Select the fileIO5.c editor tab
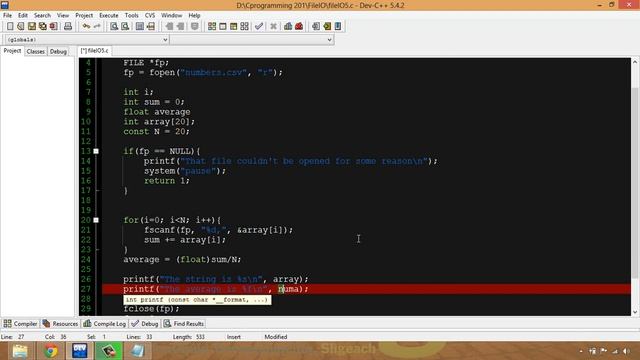Screen dimensions: 640x360 pyautogui.click(x=94, y=51)
